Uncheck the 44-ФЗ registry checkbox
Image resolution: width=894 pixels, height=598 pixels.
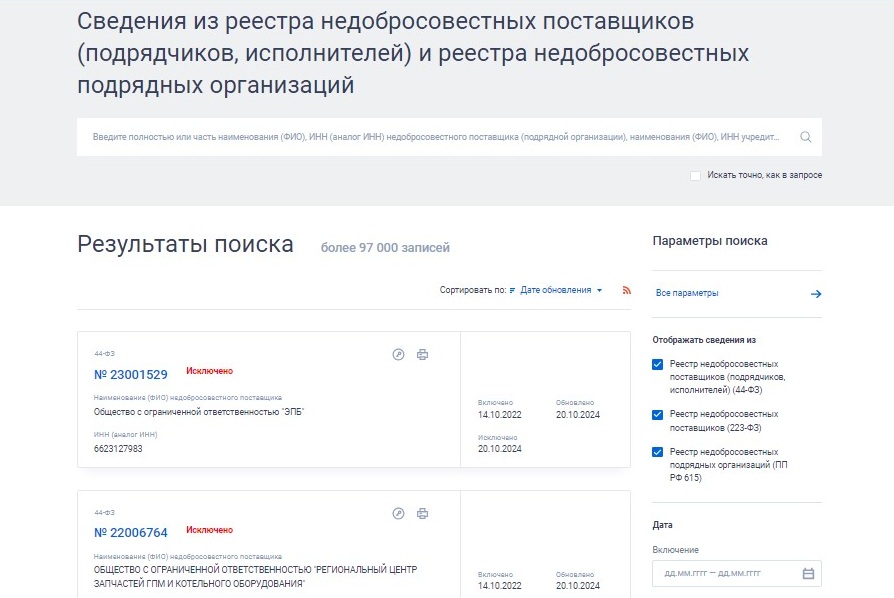coord(657,364)
